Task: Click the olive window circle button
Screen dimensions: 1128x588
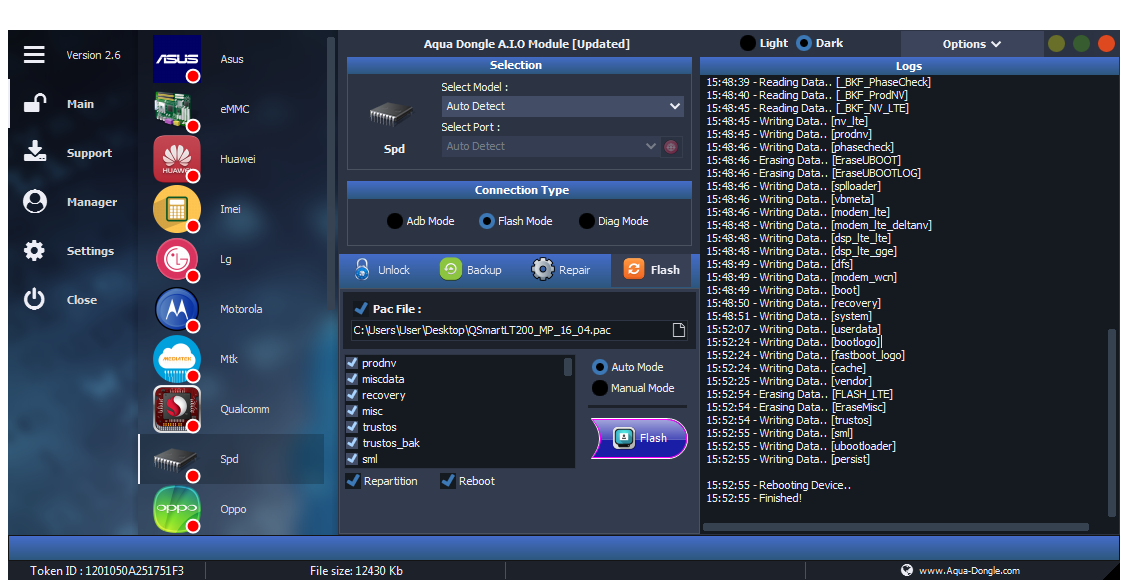Action: tap(1056, 44)
